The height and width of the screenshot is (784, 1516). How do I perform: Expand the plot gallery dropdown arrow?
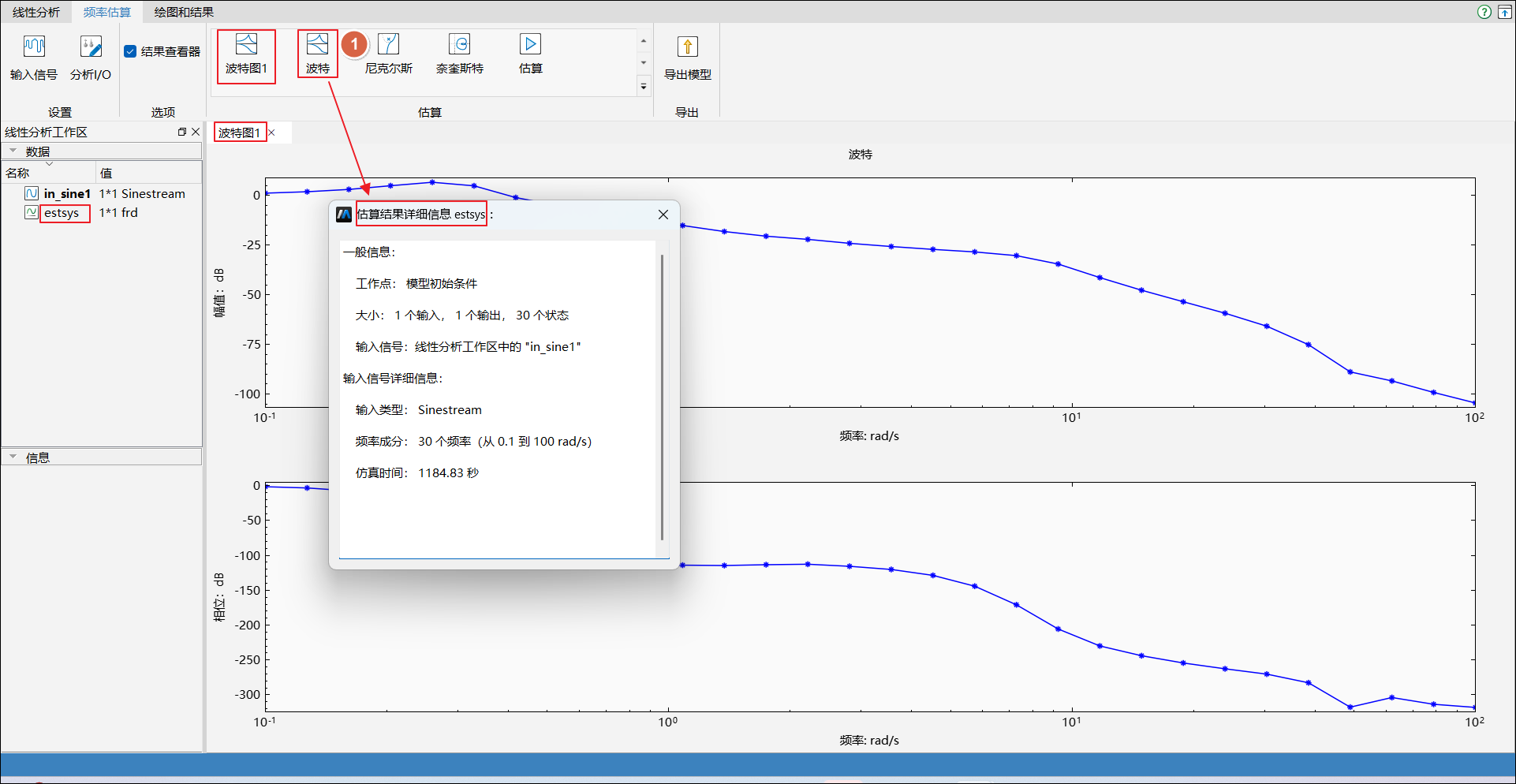[x=644, y=86]
